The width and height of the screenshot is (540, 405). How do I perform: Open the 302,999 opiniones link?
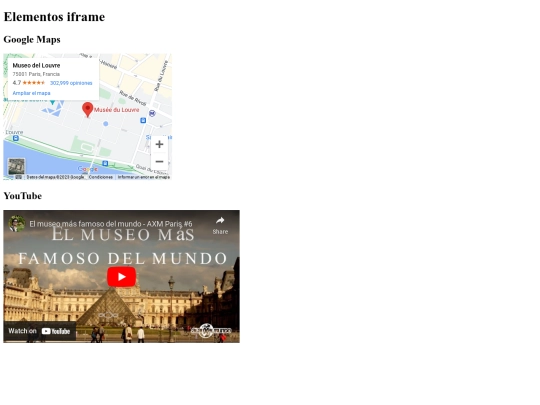tap(71, 83)
